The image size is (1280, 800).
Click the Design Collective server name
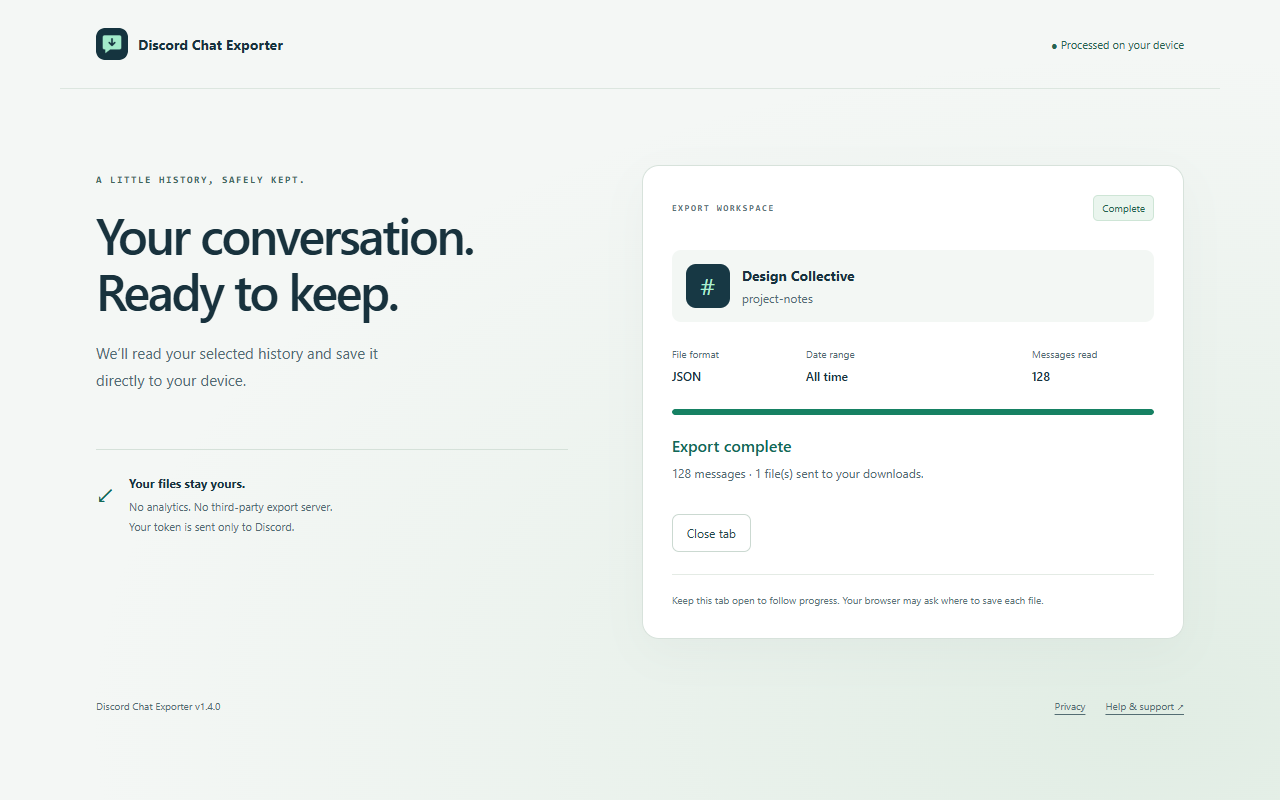pos(798,276)
